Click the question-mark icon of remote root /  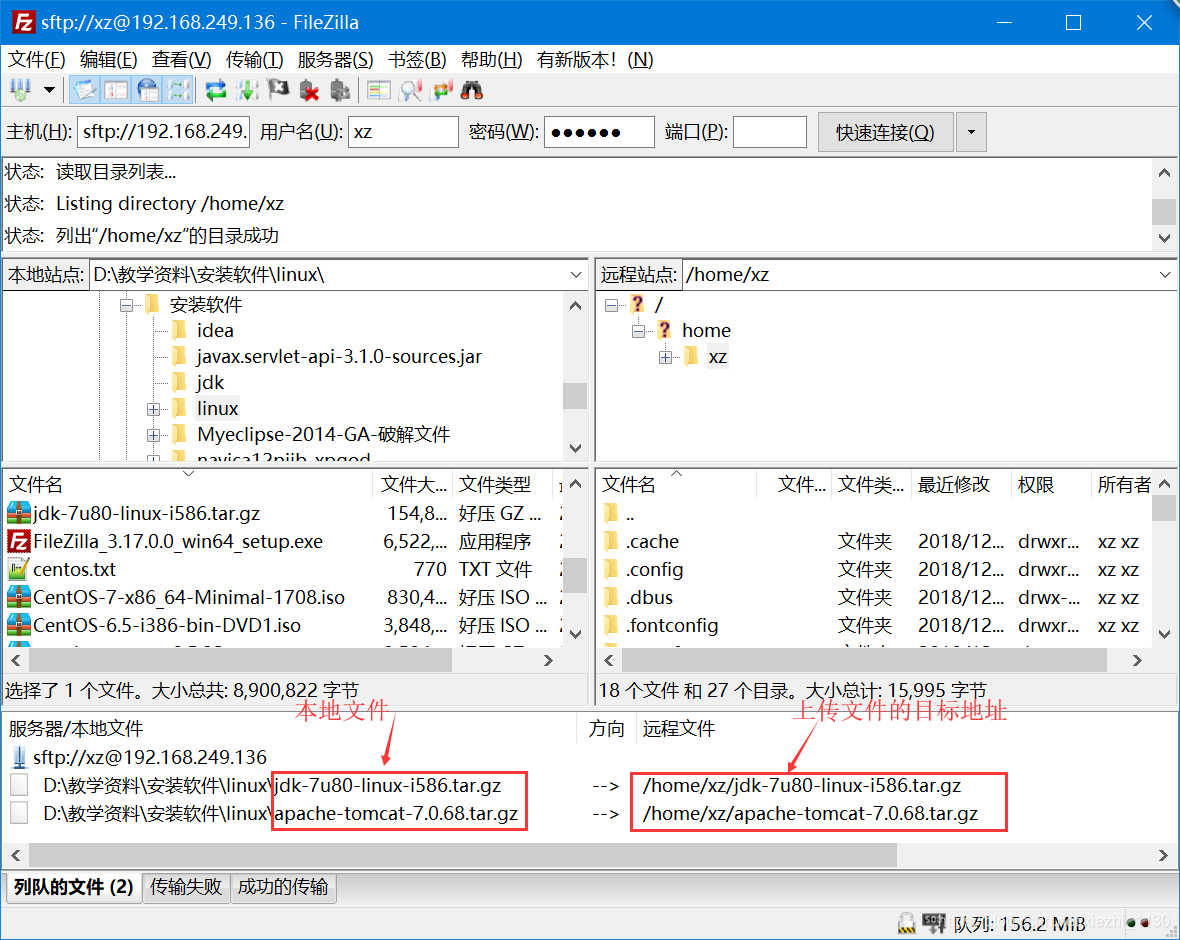tap(637, 304)
